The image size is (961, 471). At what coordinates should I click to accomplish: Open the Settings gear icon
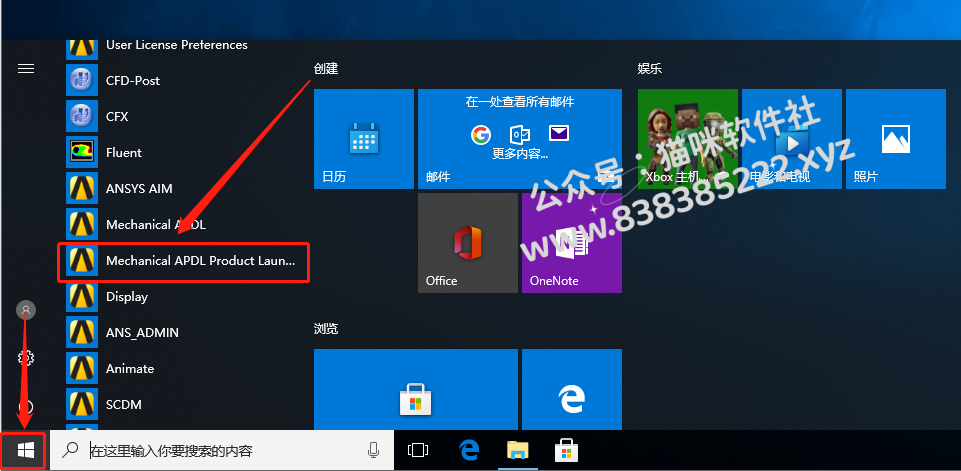(x=26, y=358)
